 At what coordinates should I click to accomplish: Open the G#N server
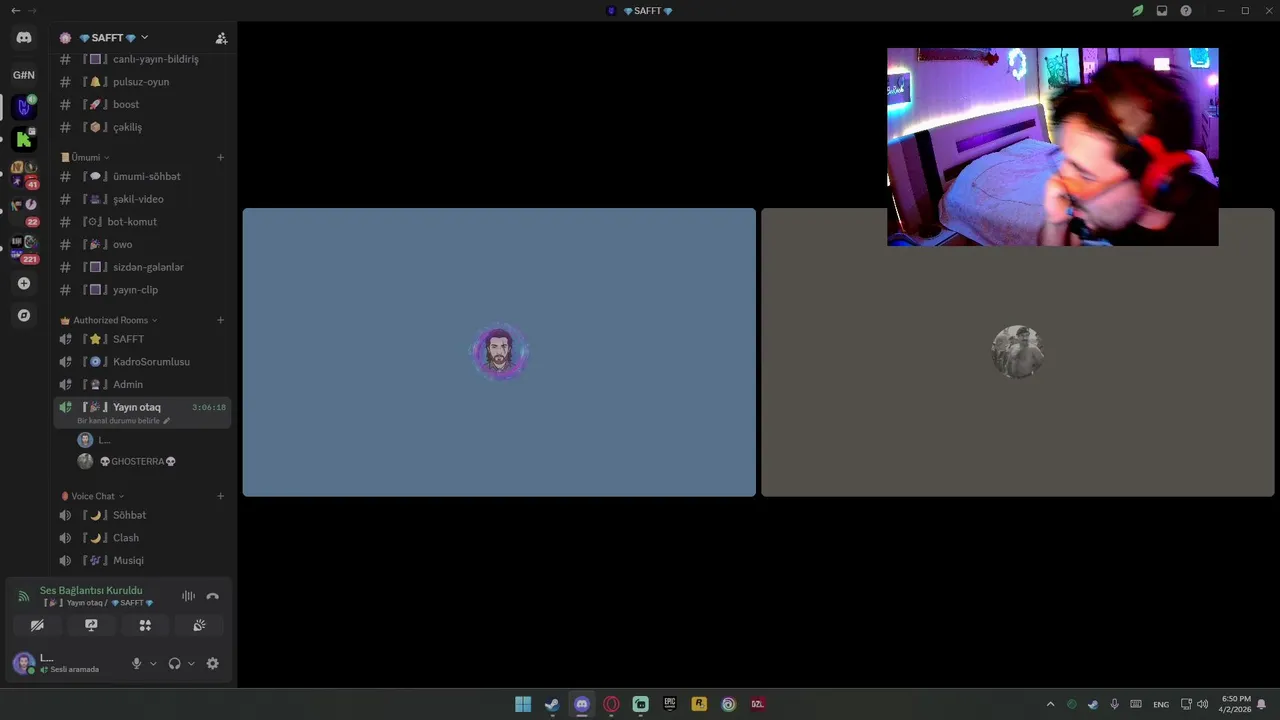pyautogui.click(x=24, y=75)
